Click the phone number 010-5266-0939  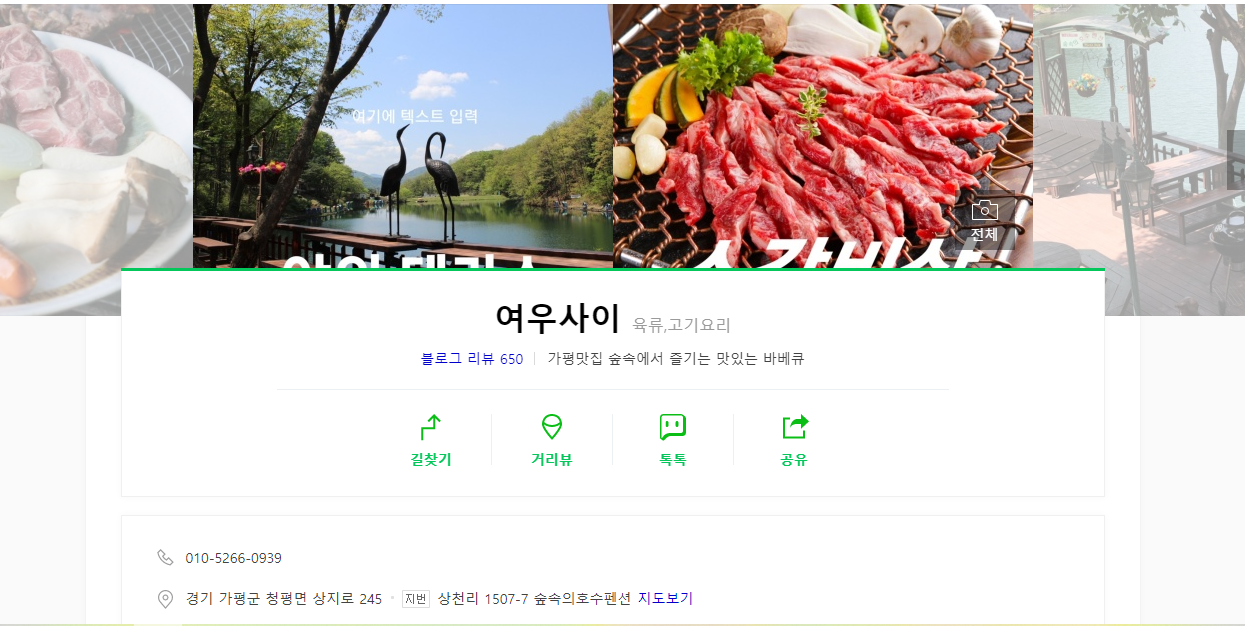coord(233,558)
